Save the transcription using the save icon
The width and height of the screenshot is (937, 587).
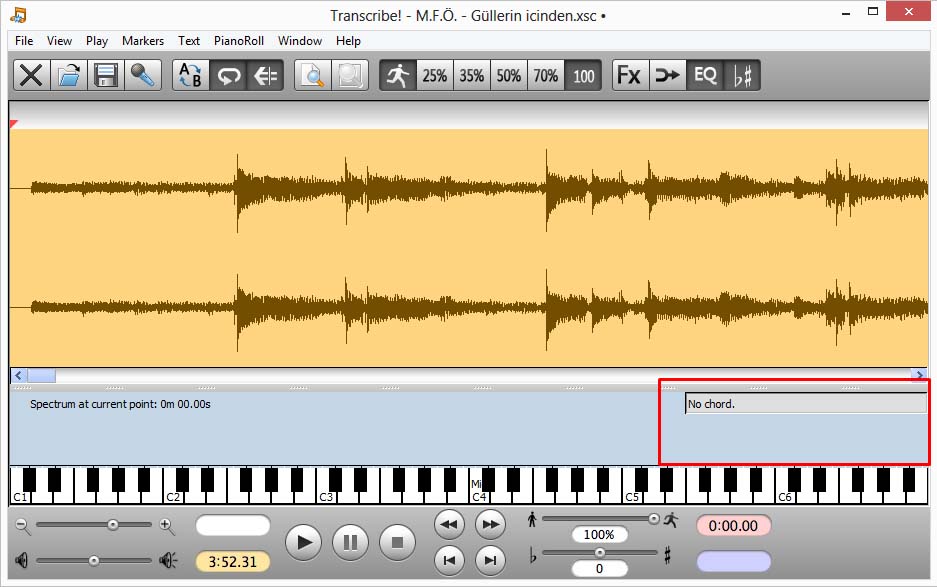pos(105,75)
